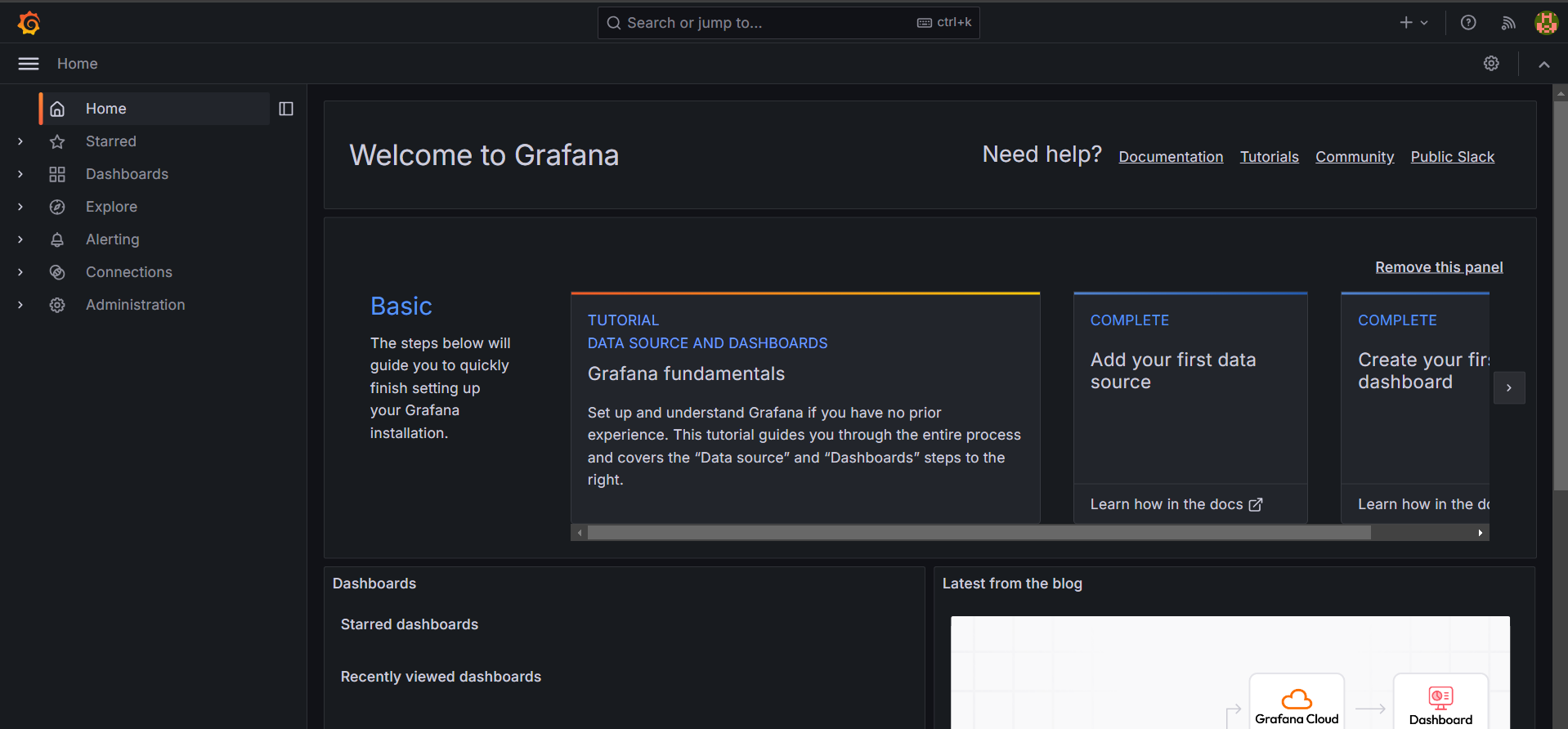This screenshot has height=729, width=1568.
Task: Click the horizontal scrollbar left arrow
Action: [580, 533]
